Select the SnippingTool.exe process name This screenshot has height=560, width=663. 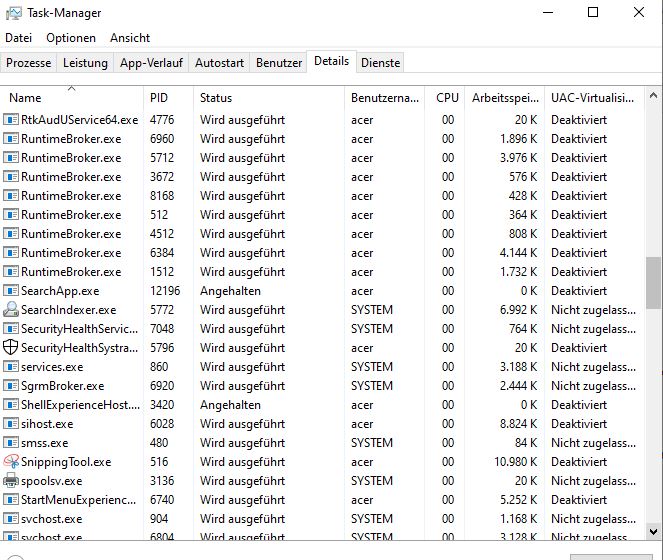click(66, 462)
